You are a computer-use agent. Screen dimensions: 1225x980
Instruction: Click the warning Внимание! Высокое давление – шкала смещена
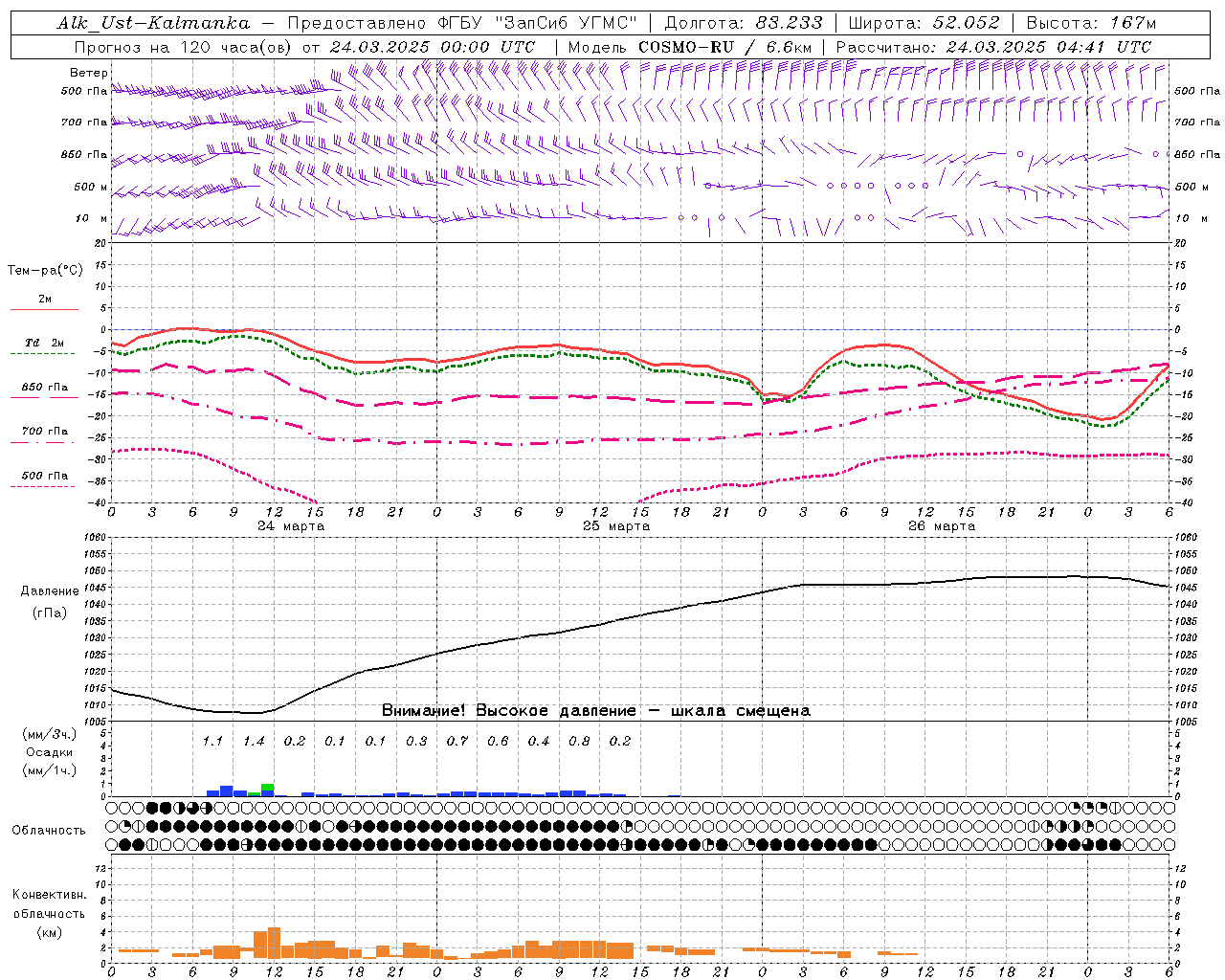596,711
